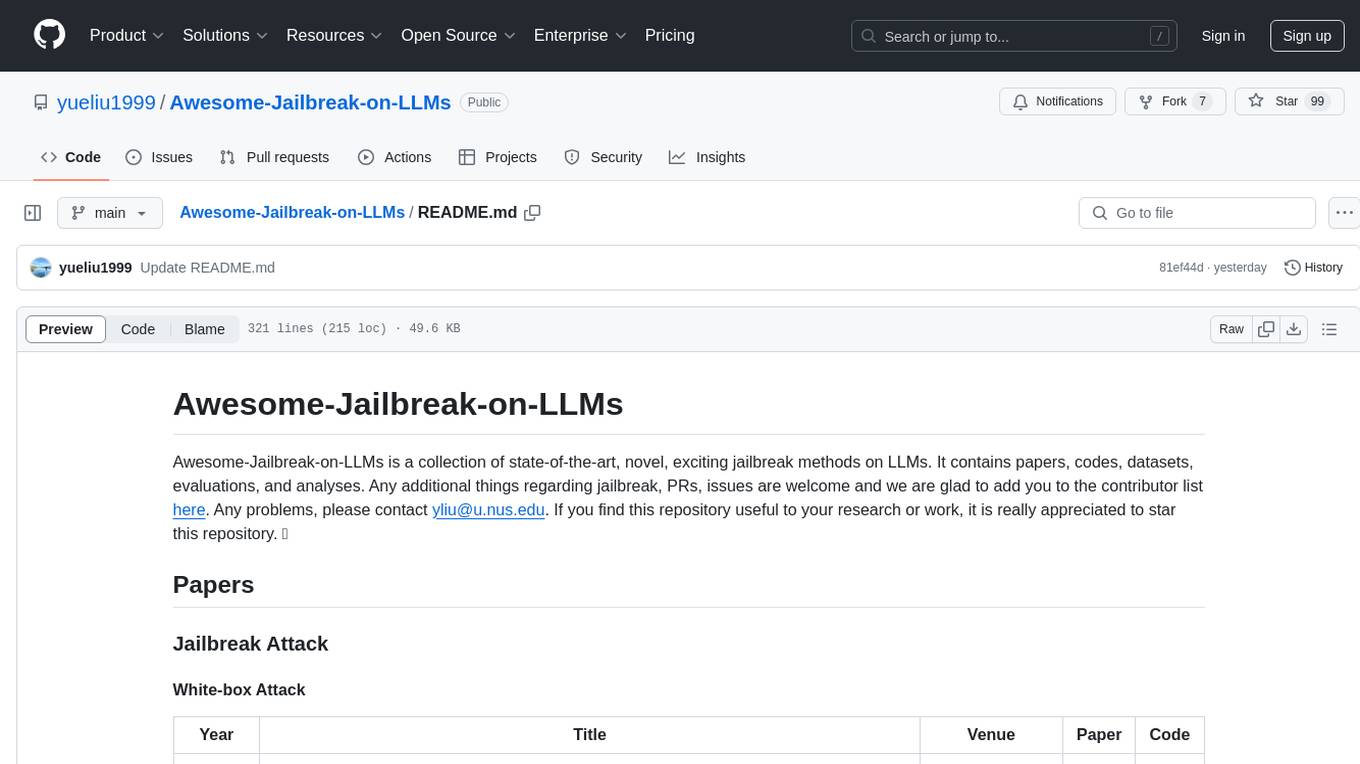
Task: Expand the Enterprise menu
Action: pos(580,35)
